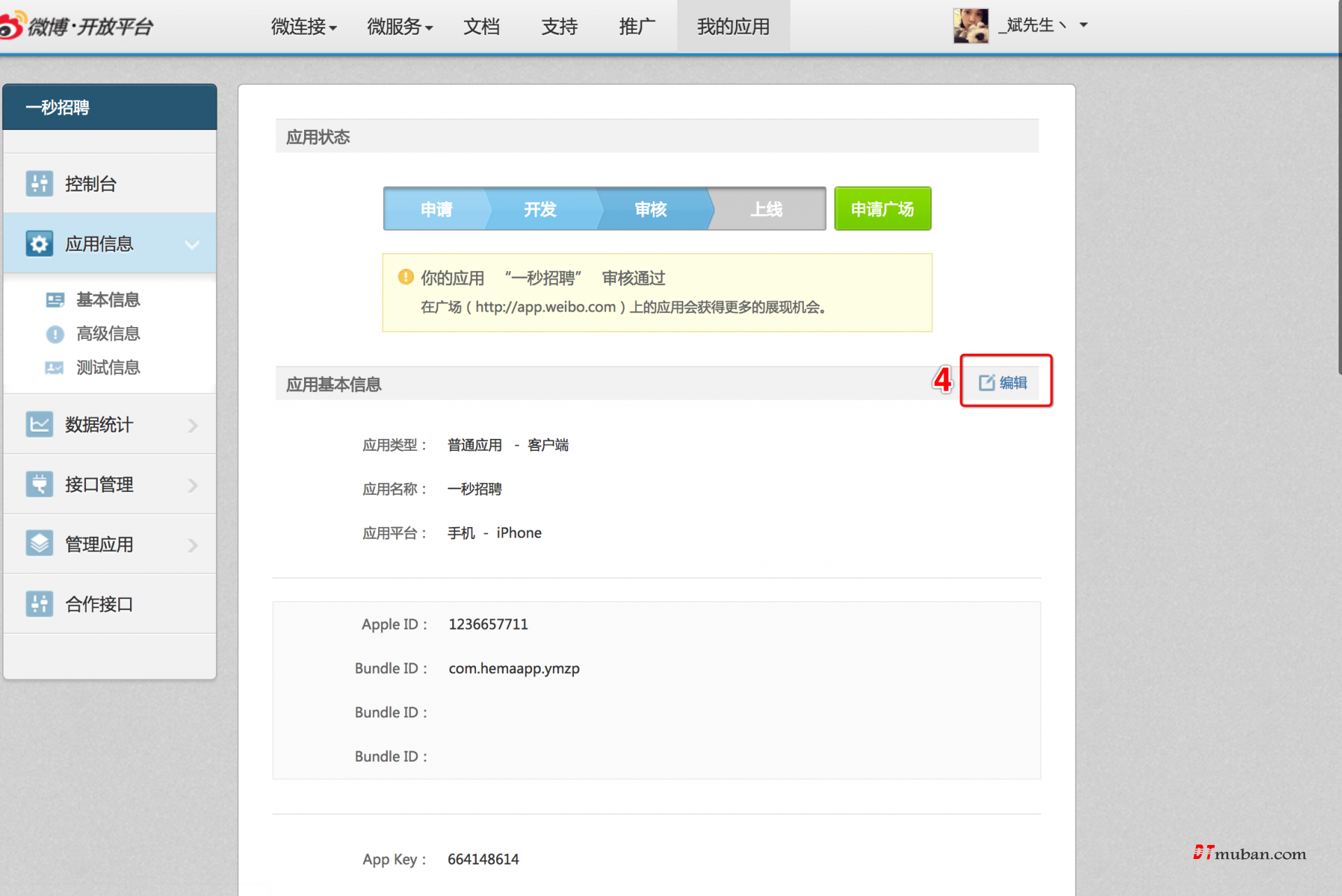Collapse the 应用信息 section chevron
The height and width of the screenshot is (896, 1342).
click(x=192, y=245)
